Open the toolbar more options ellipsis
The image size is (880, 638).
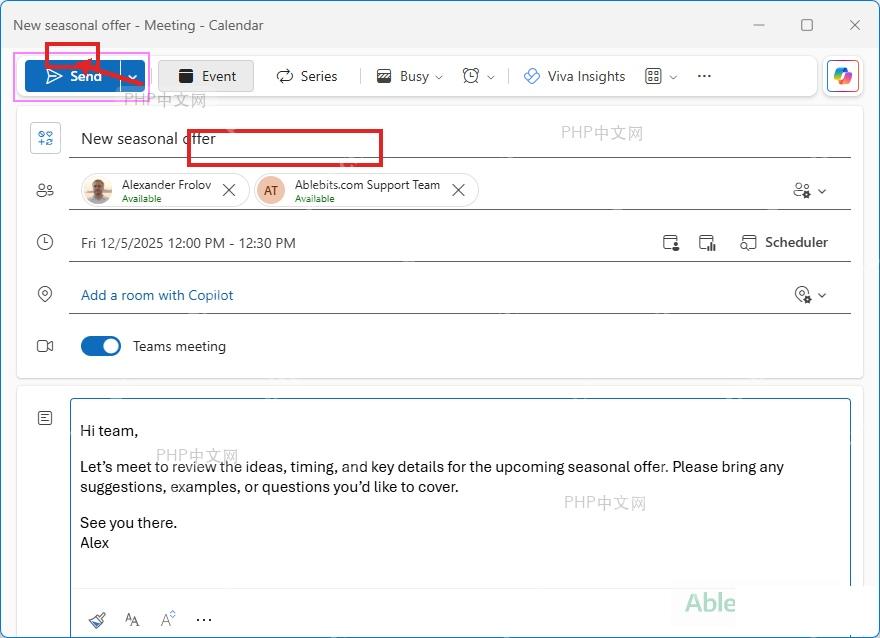click(704, 76)
